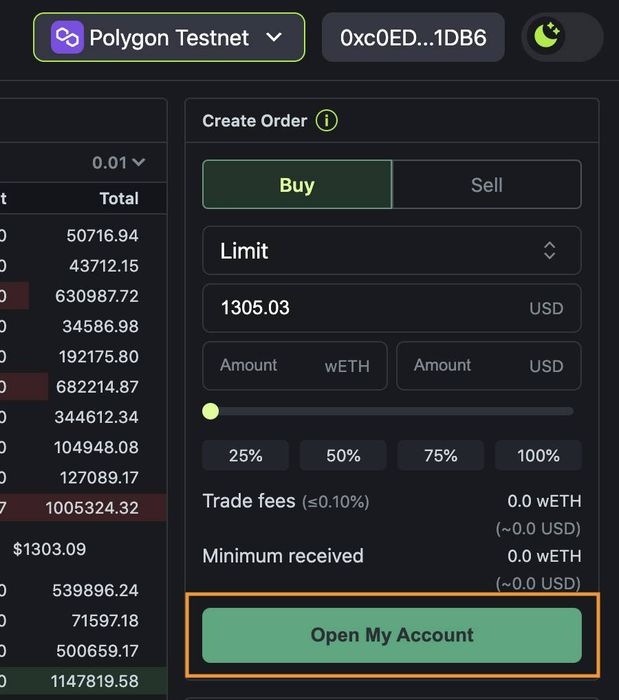Set amount to 75%

coord(440,455)
